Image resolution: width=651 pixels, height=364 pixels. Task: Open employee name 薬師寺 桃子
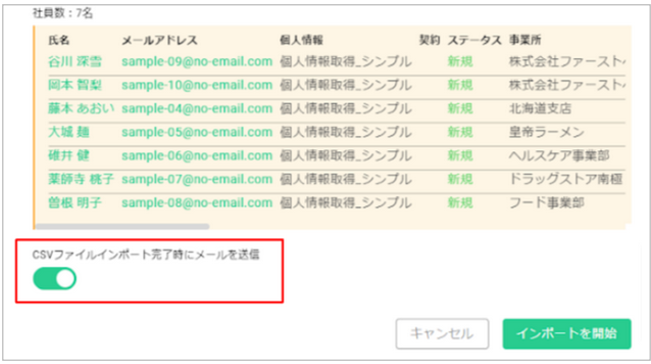[x=81, y=179]
